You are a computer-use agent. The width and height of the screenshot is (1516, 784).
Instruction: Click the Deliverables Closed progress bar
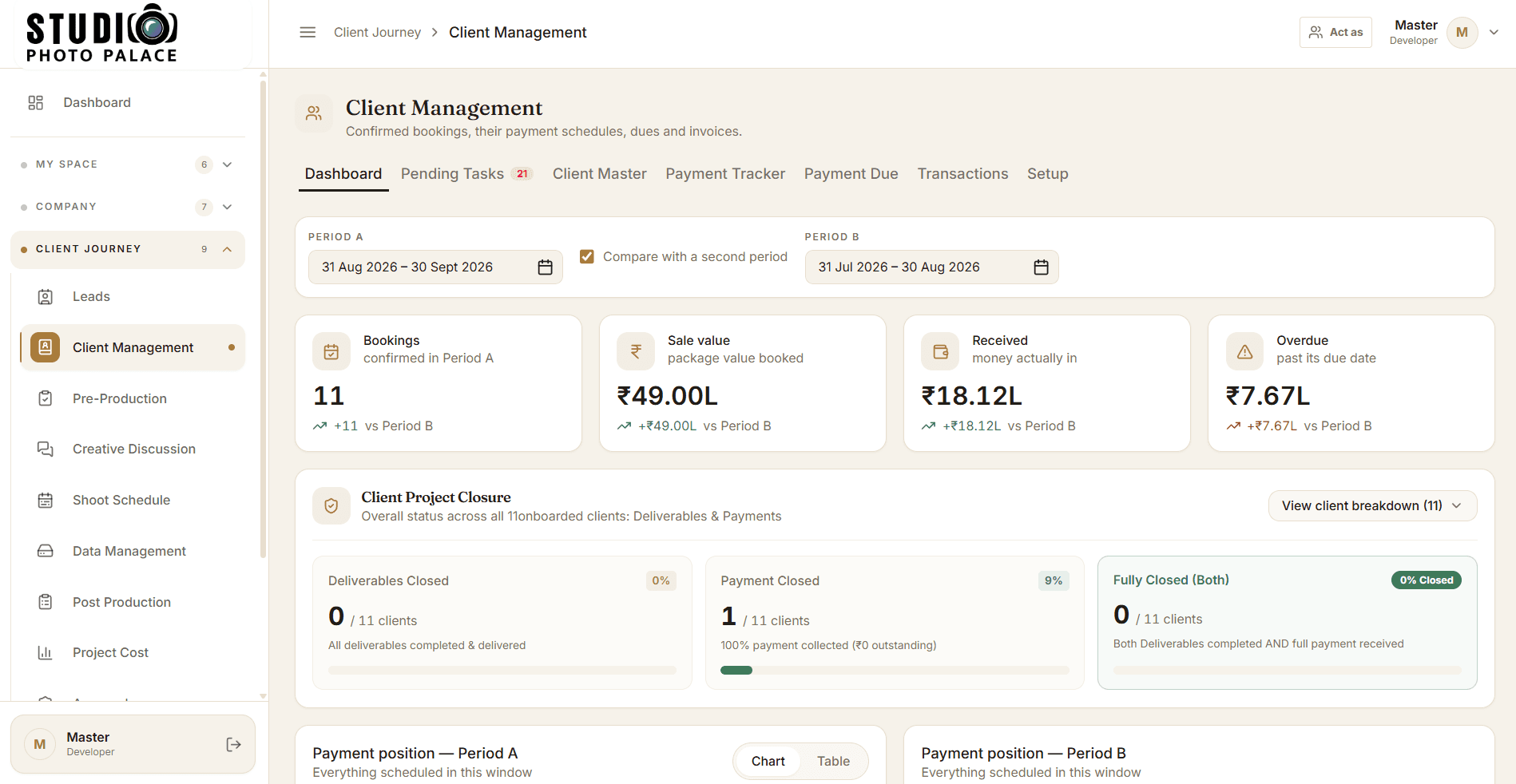(502, 671)
